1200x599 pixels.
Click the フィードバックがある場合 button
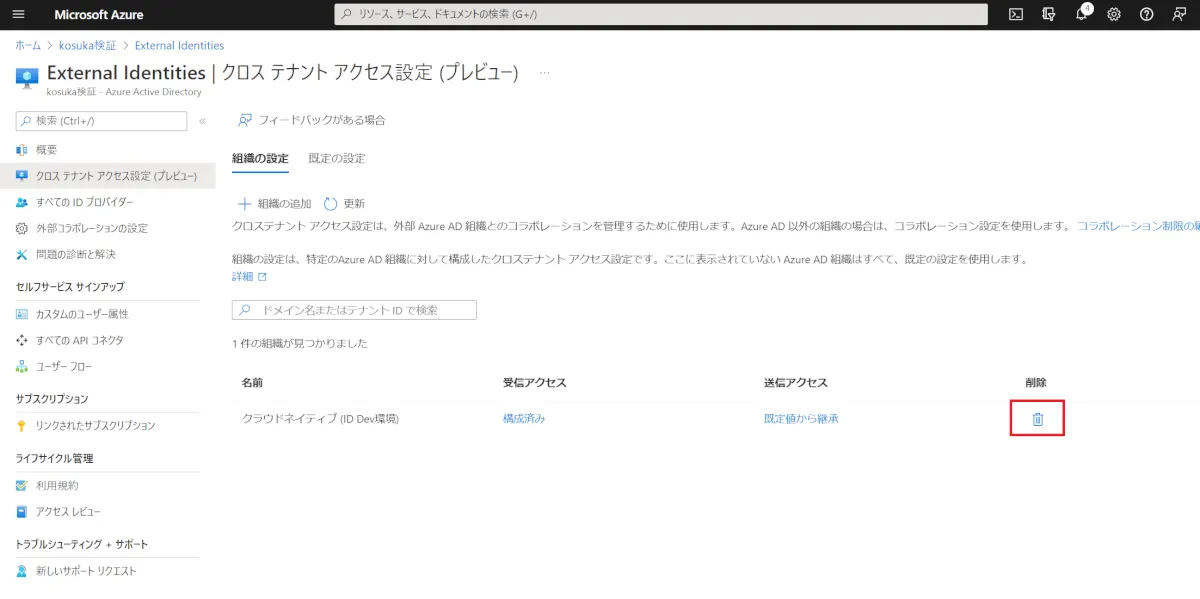tap(311, 120)
